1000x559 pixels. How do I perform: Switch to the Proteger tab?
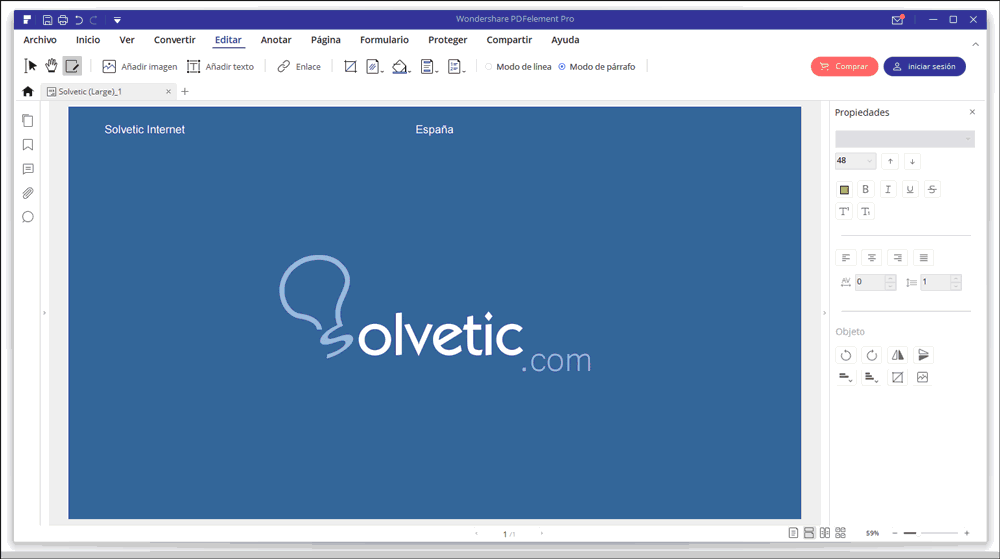[x=447, y=40]
